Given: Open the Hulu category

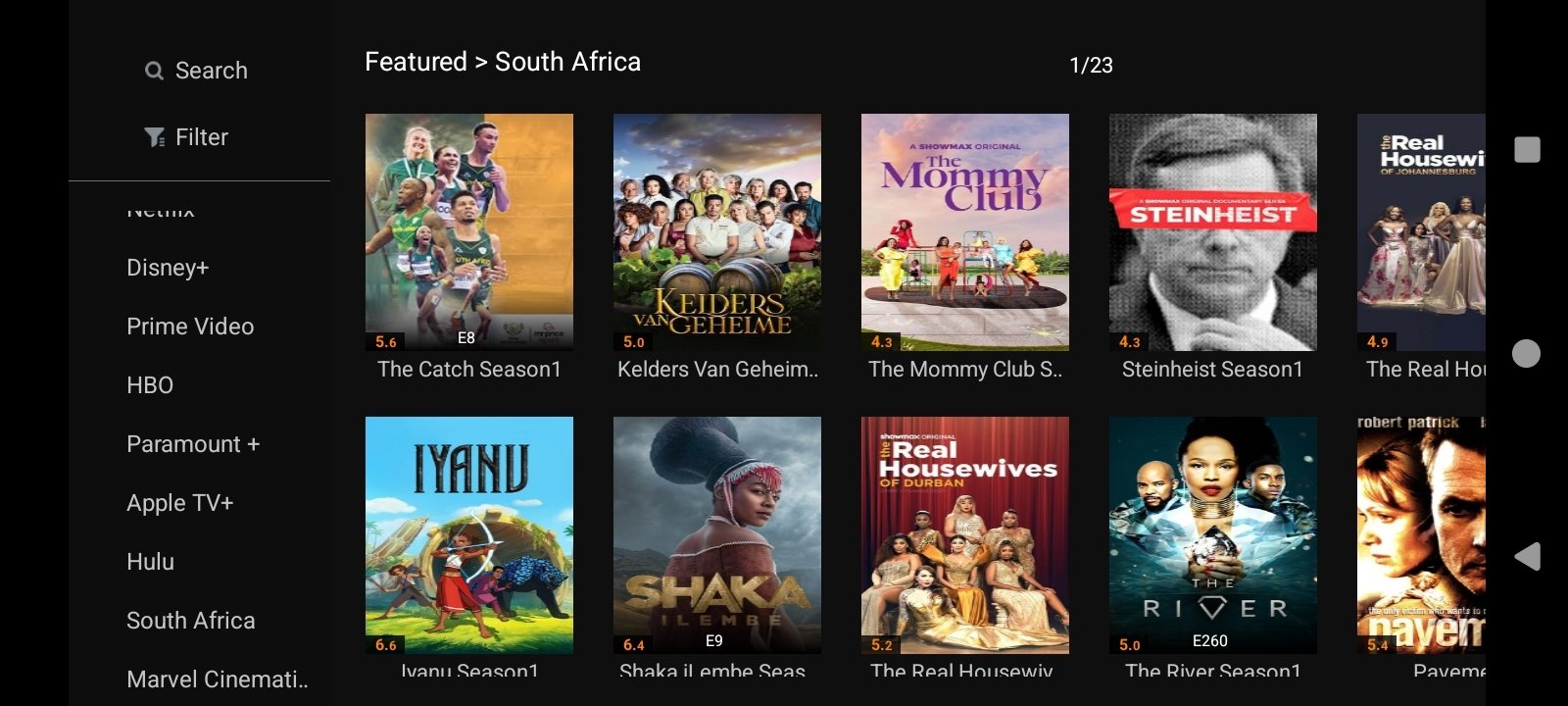Looking at the screenshot, I should 150,562.
